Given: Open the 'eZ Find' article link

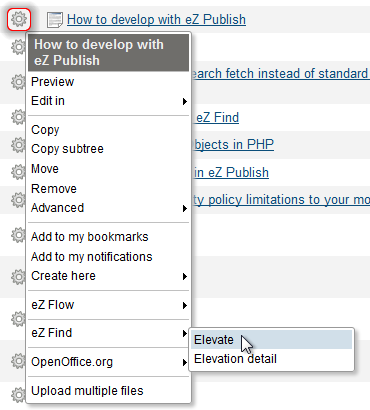Looking at the screenshot, I should pyautogui.click(x=217, y=118).
